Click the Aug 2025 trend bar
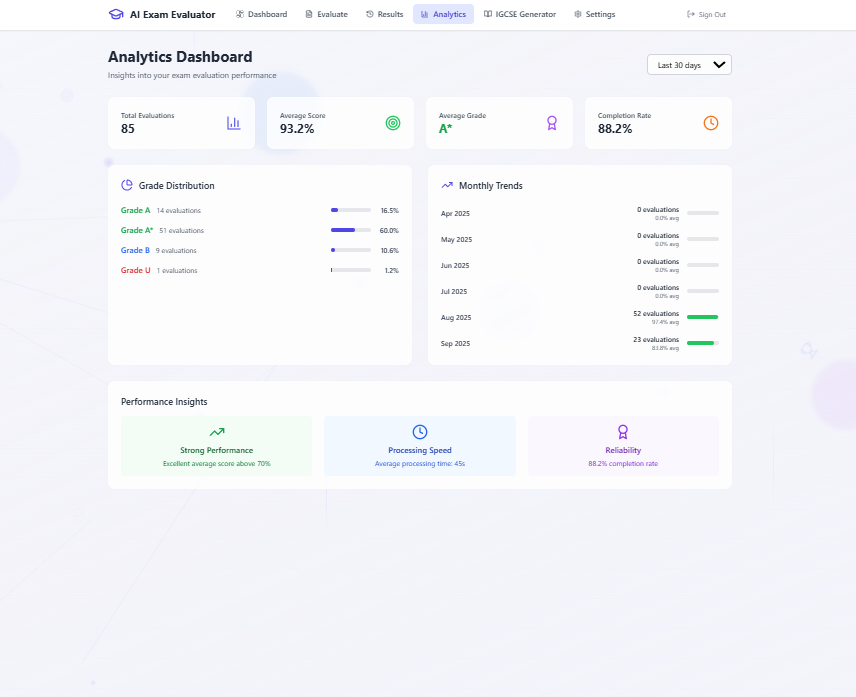The width and height of the screenshot is (856, 697). 702,317
